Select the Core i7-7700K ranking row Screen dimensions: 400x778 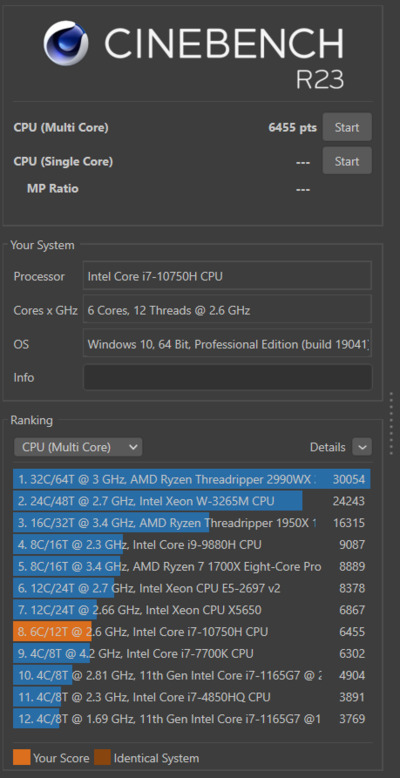[x=192, y=653]
